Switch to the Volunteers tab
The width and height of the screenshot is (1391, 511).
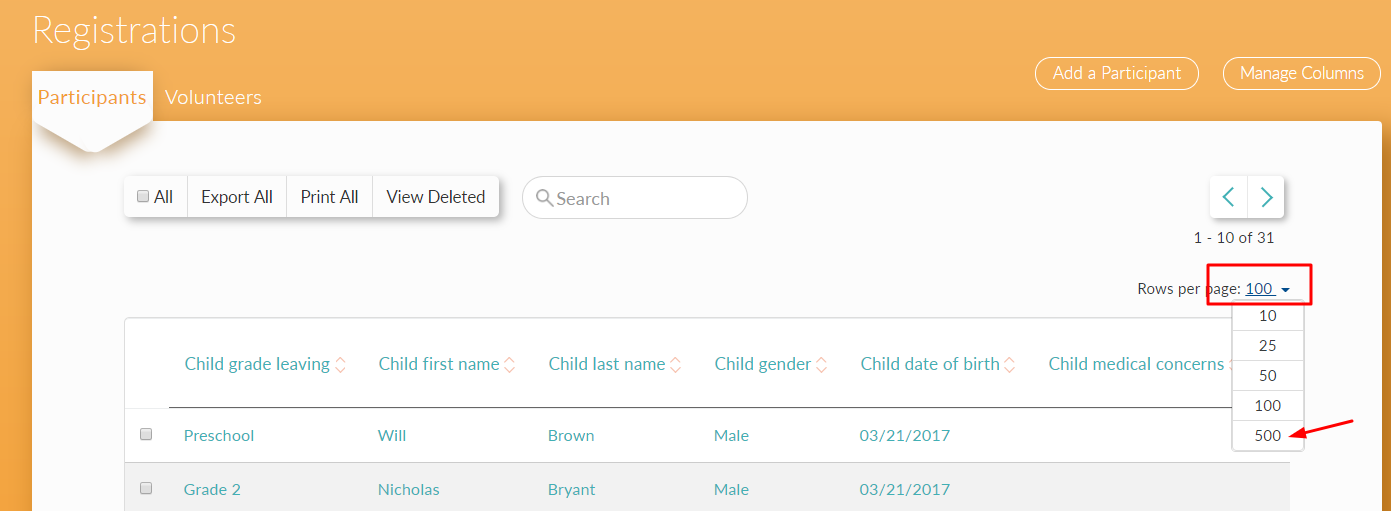[213, 97]
